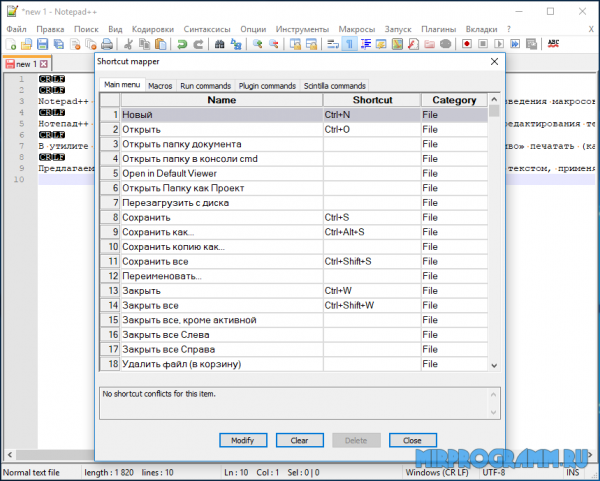Click the Clear button
Viewport: 600px width, 481px height.
300,440
